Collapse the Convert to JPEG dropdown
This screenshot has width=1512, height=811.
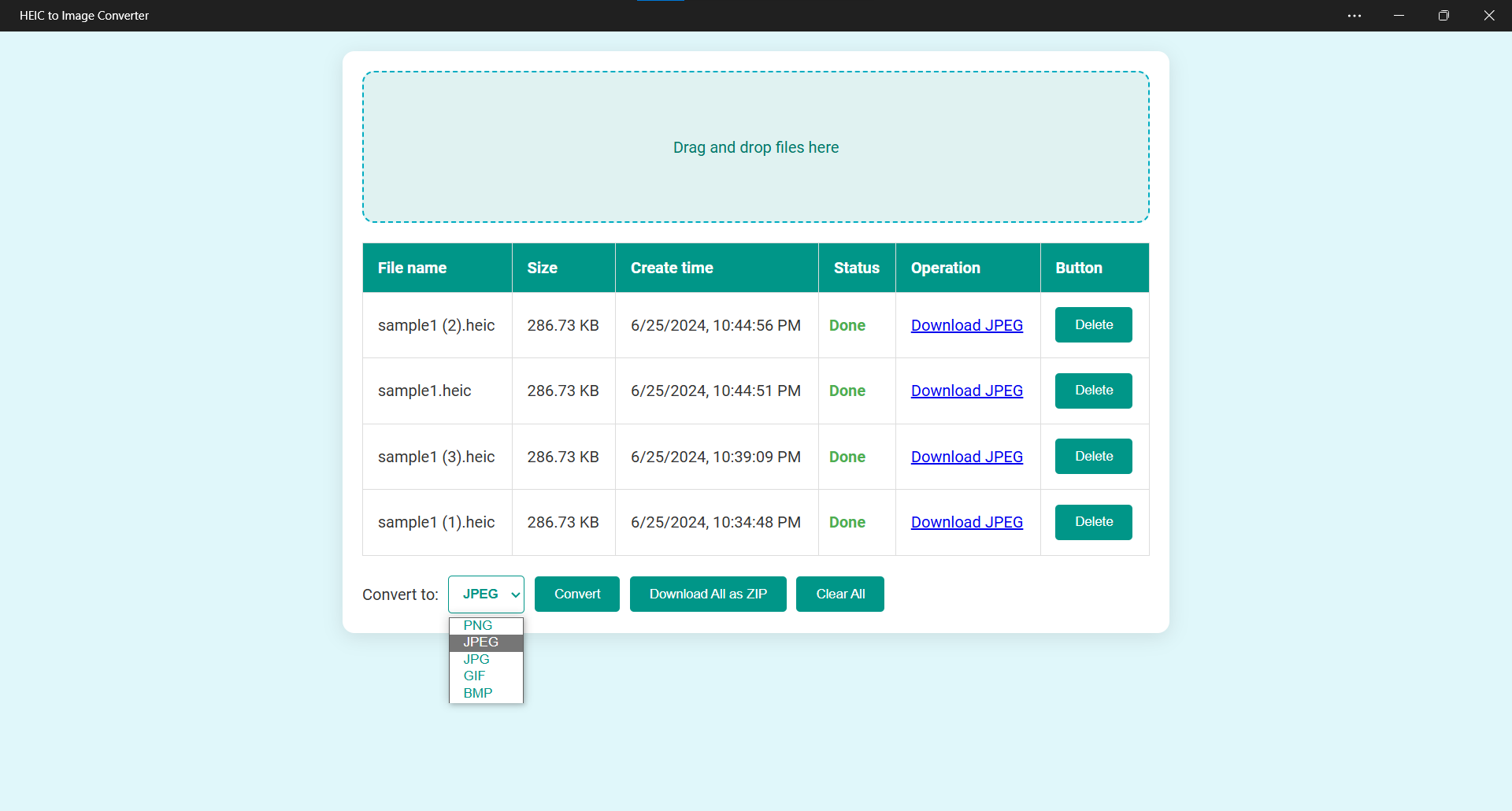(486, 594)
